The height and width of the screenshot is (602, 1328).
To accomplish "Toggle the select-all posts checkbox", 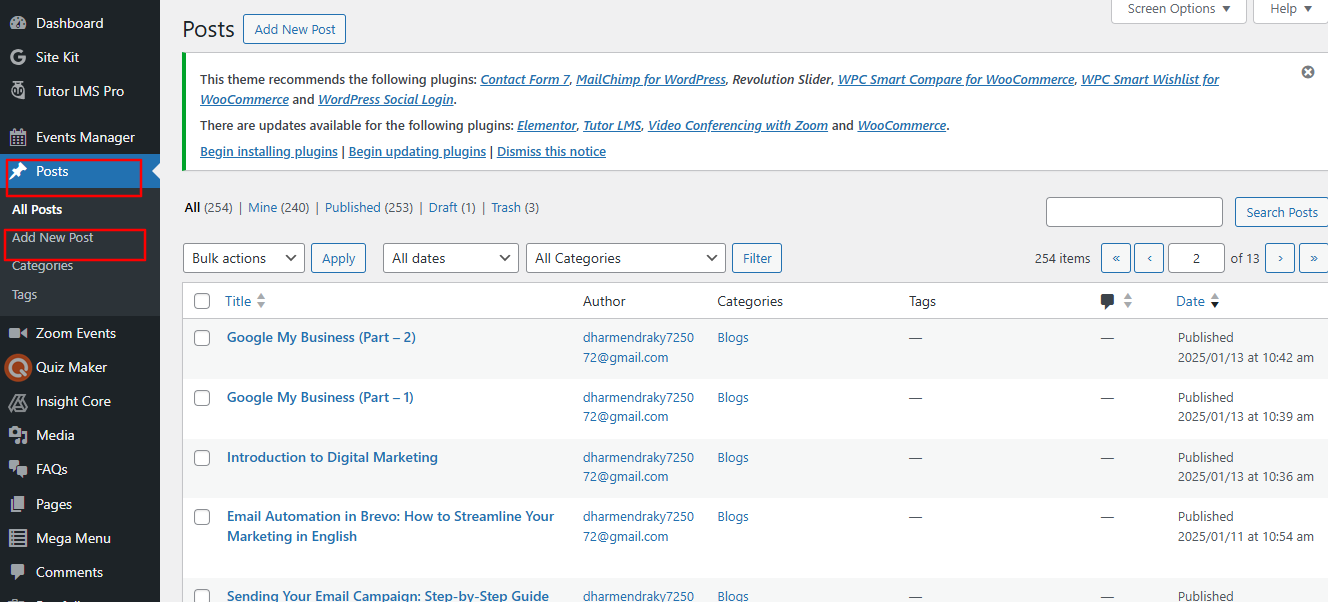I will [202, 301].
